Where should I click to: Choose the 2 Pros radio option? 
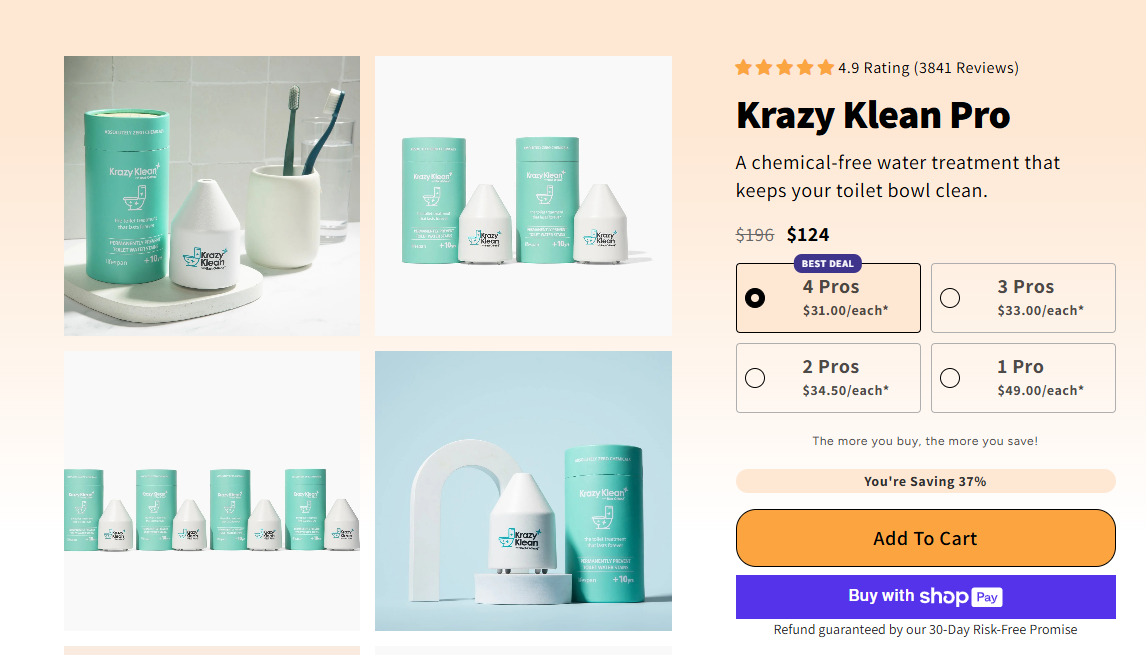point(755,378)
